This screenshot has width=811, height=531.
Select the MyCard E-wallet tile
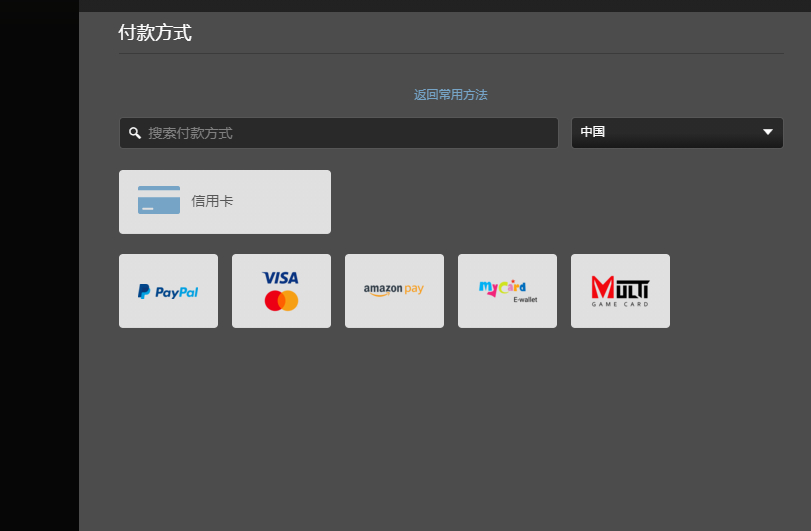[x=507, y=291]
